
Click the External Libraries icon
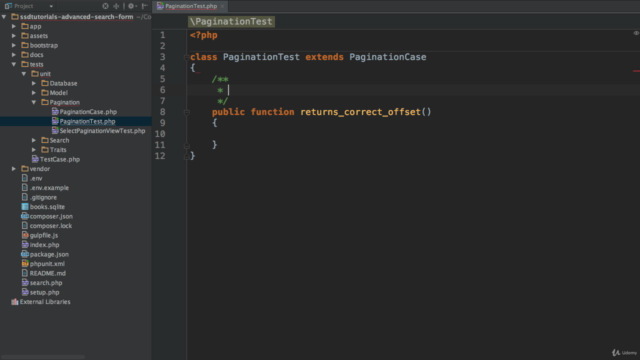point(15,302)
